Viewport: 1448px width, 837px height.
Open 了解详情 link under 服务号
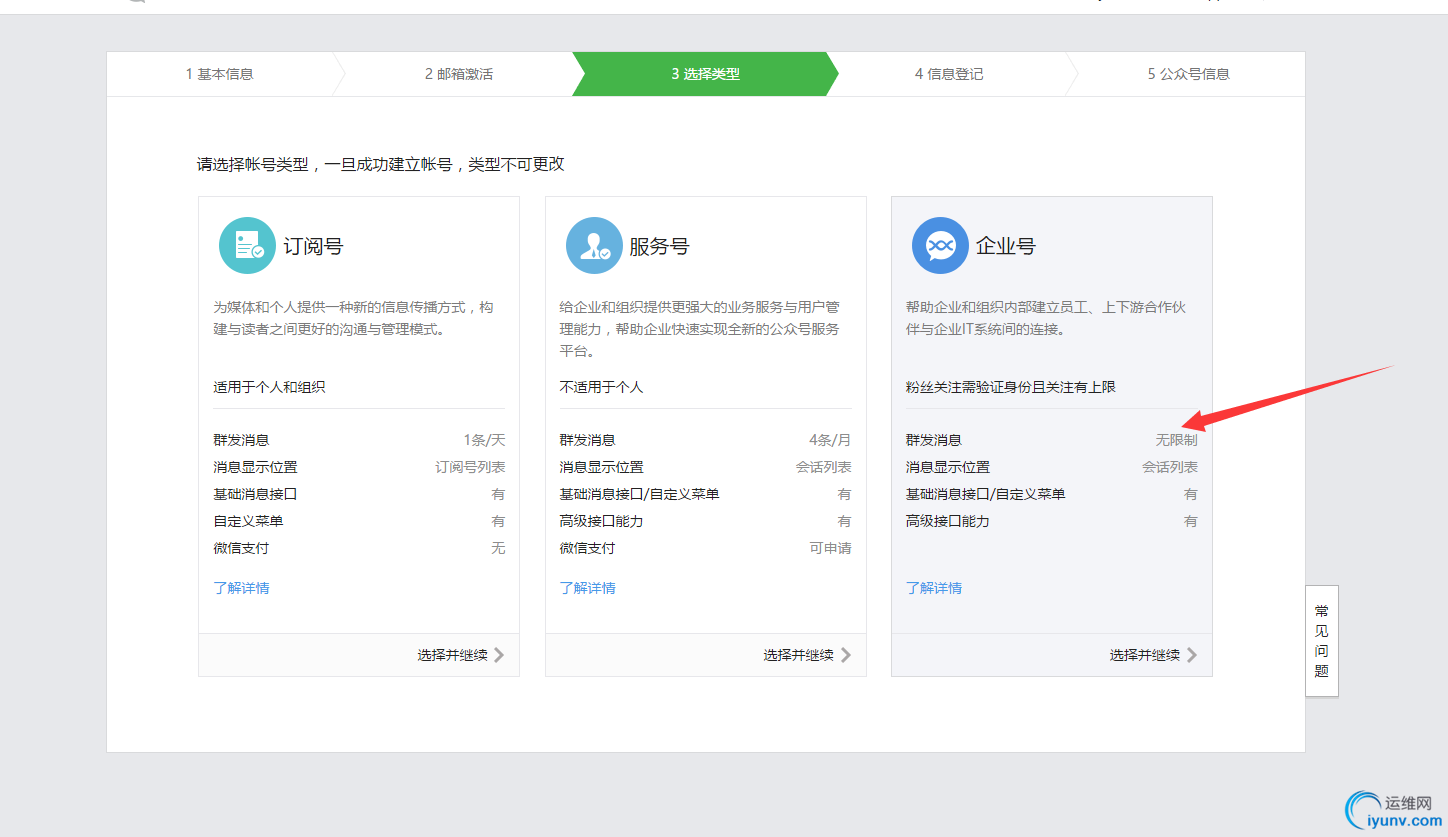587,588
